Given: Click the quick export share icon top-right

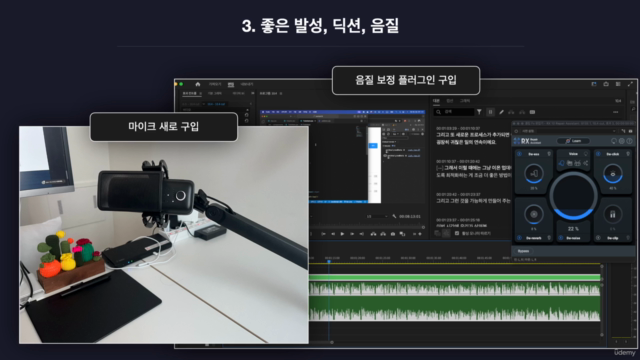Looking at the screenshot, I should click(x=606, y=84).
